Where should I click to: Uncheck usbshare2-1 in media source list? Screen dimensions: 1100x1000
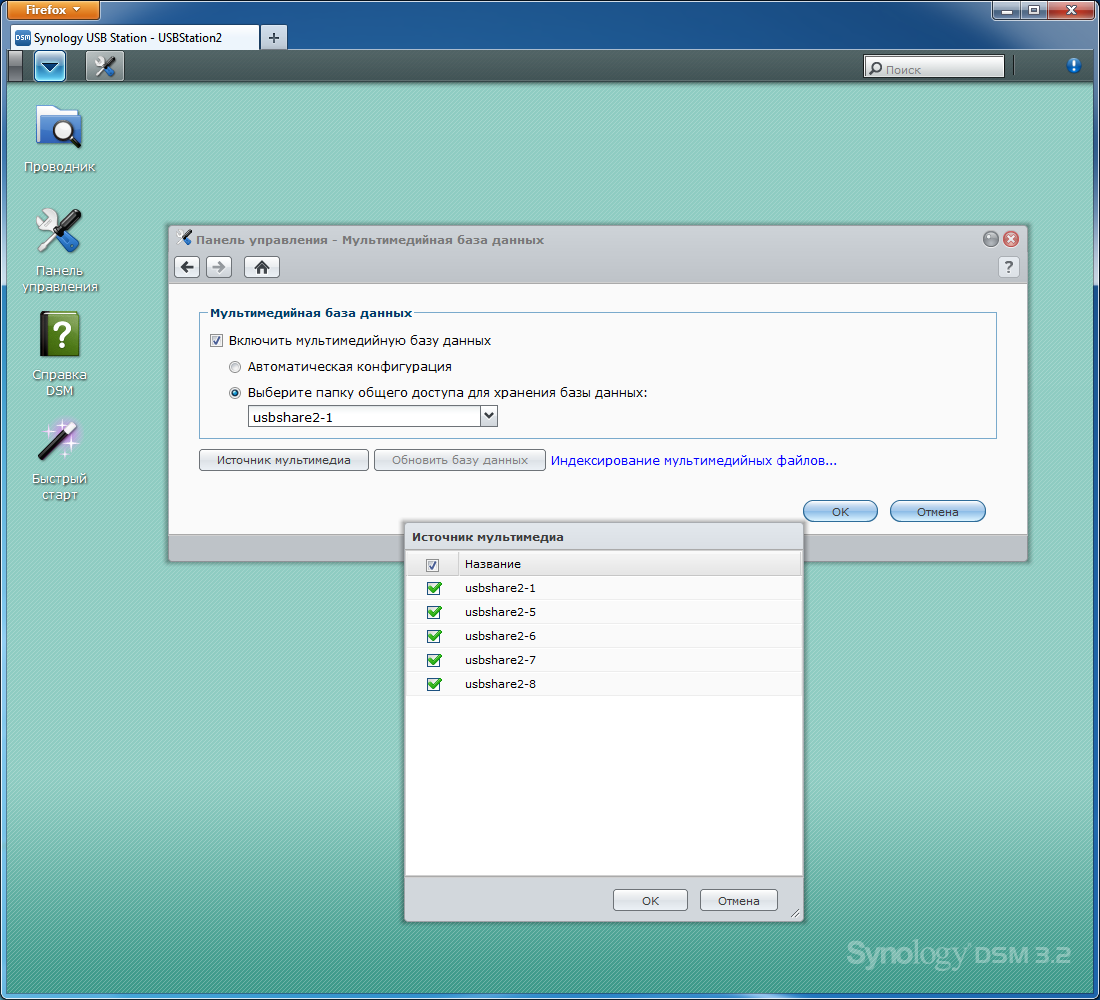(434, 588)
